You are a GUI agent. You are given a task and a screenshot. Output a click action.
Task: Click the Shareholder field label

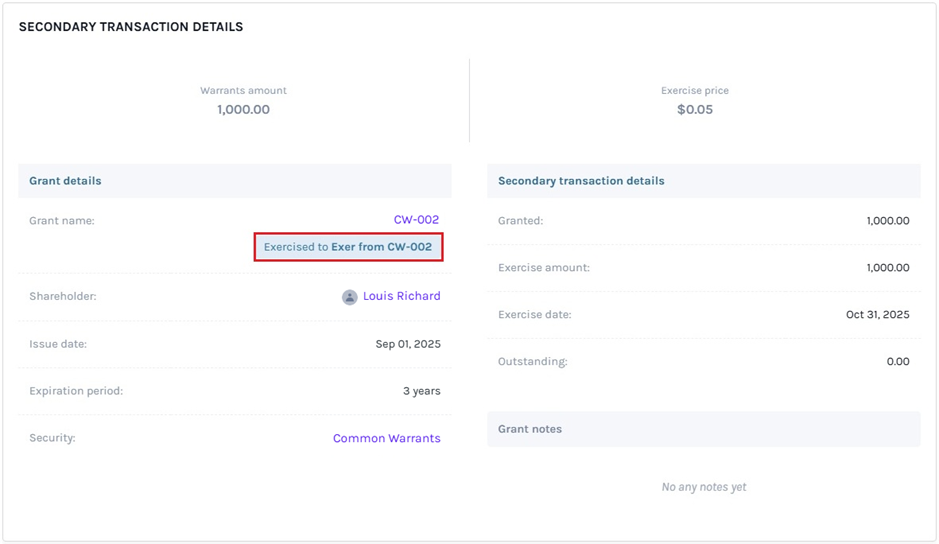[x=63, y=297]
